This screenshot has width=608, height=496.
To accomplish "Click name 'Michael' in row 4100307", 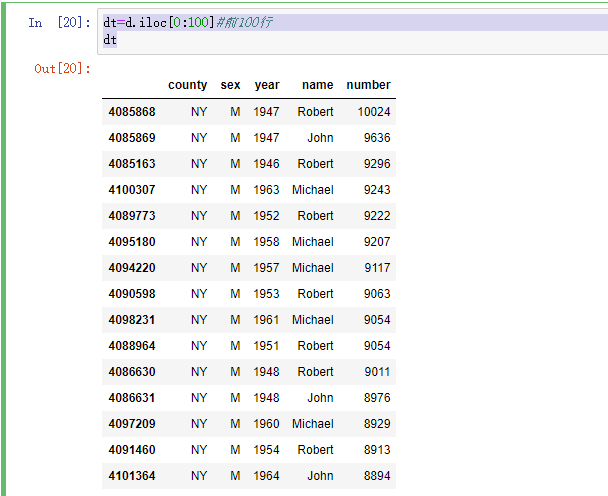I will pyautogui.click(x=313, y=190).
